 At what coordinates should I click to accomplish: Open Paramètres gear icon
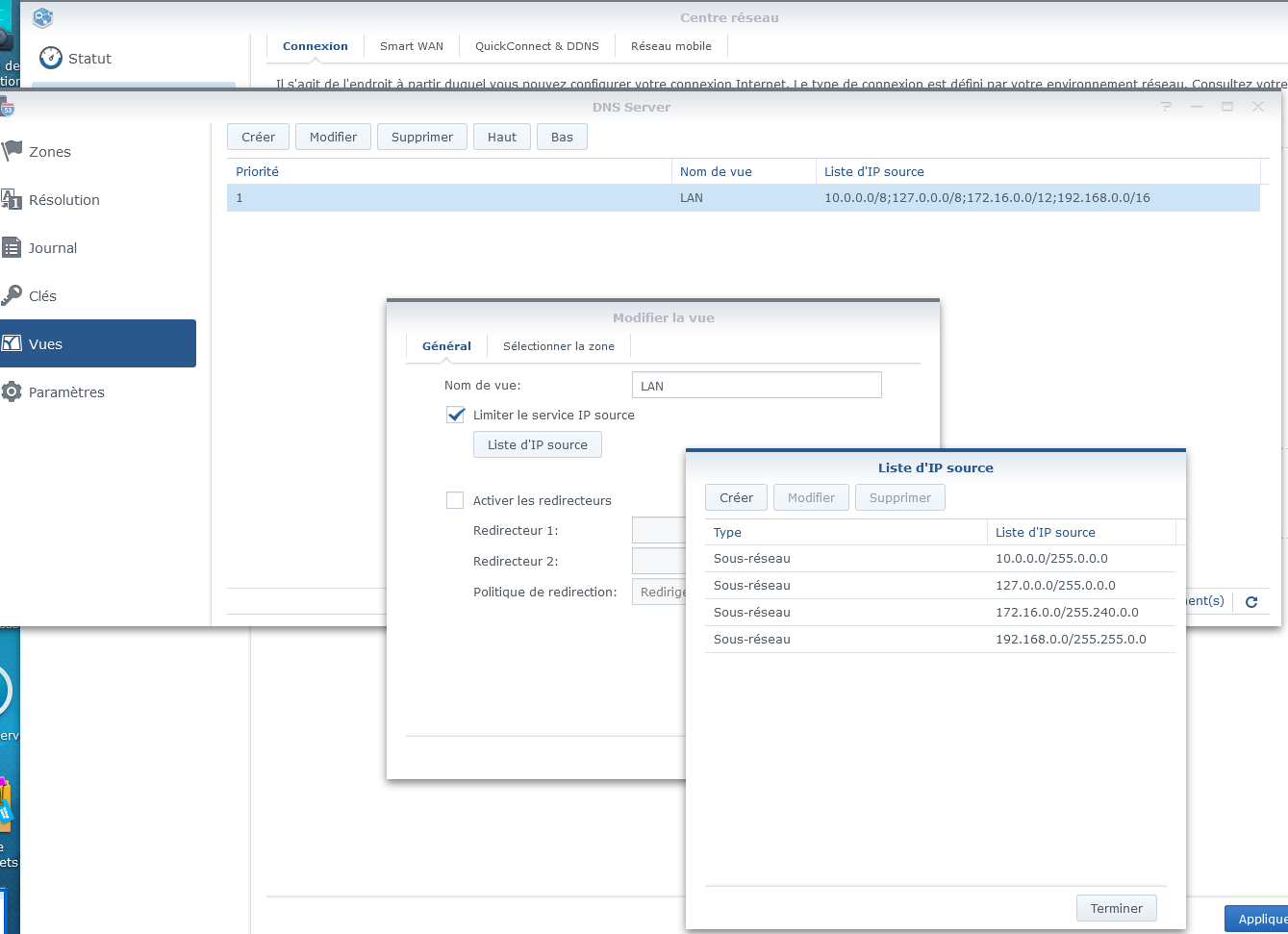(x=13, y=392)
